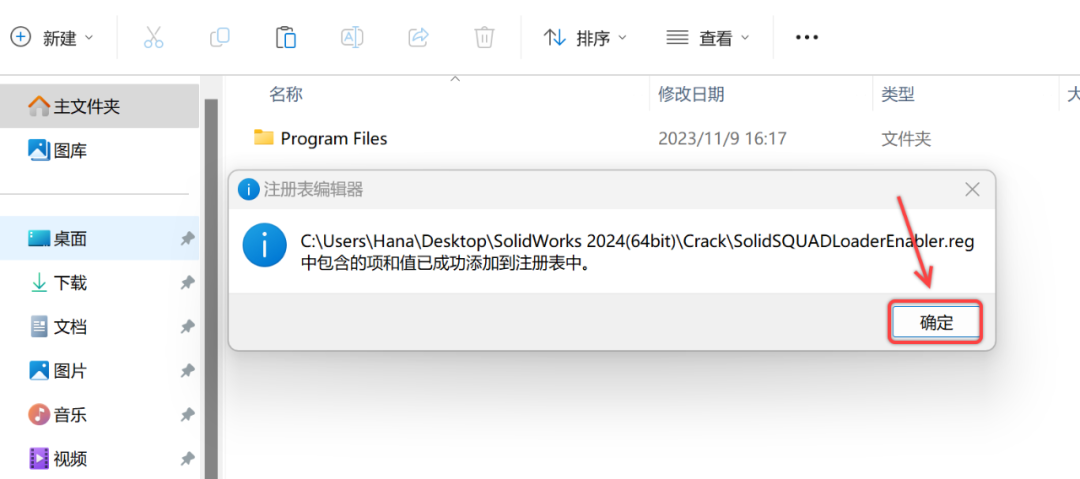Screen dimensions: 1080x479
Task: Select the Program Files folder
Action: pos(333,138)
